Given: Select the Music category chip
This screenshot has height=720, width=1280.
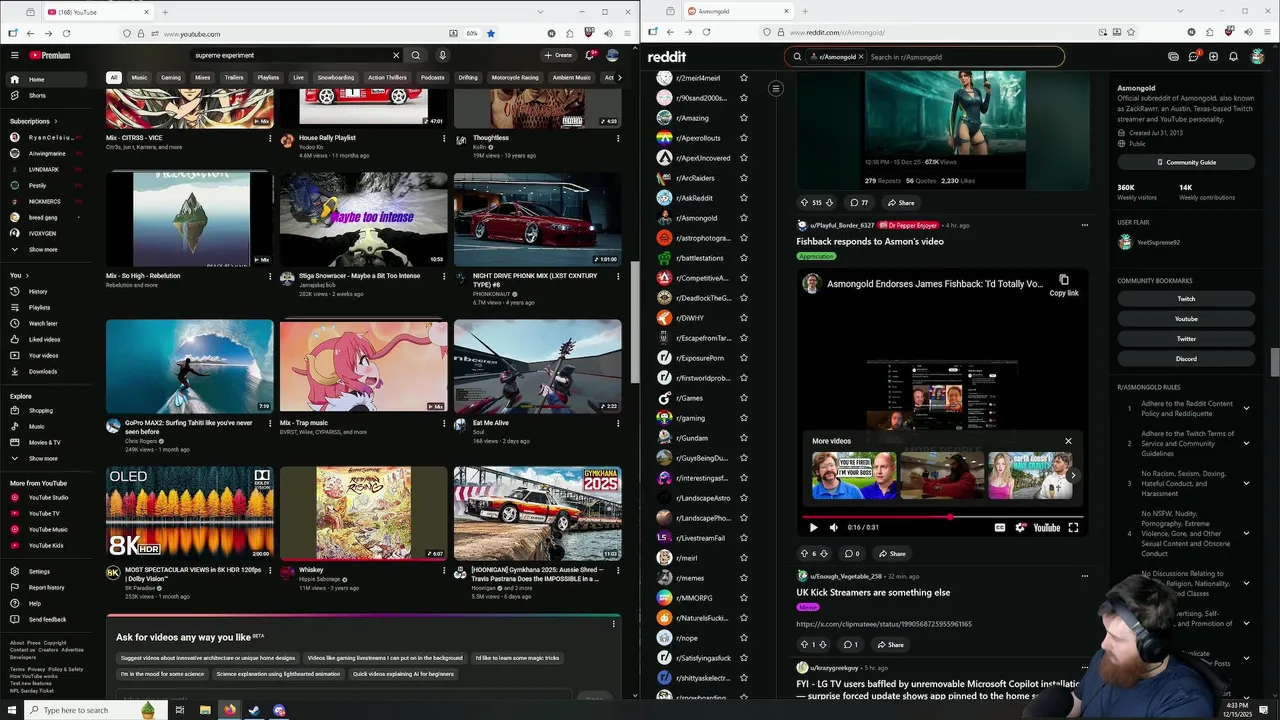Looking at the screenshot, I should coord(139,77).
